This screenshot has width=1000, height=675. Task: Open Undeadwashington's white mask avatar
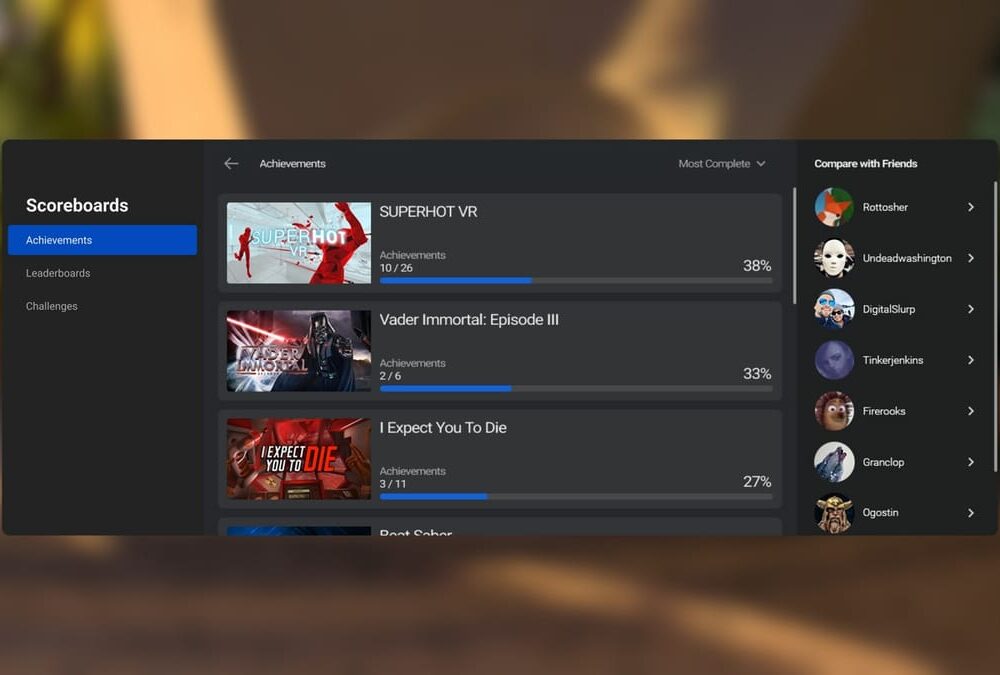[834, 258]
